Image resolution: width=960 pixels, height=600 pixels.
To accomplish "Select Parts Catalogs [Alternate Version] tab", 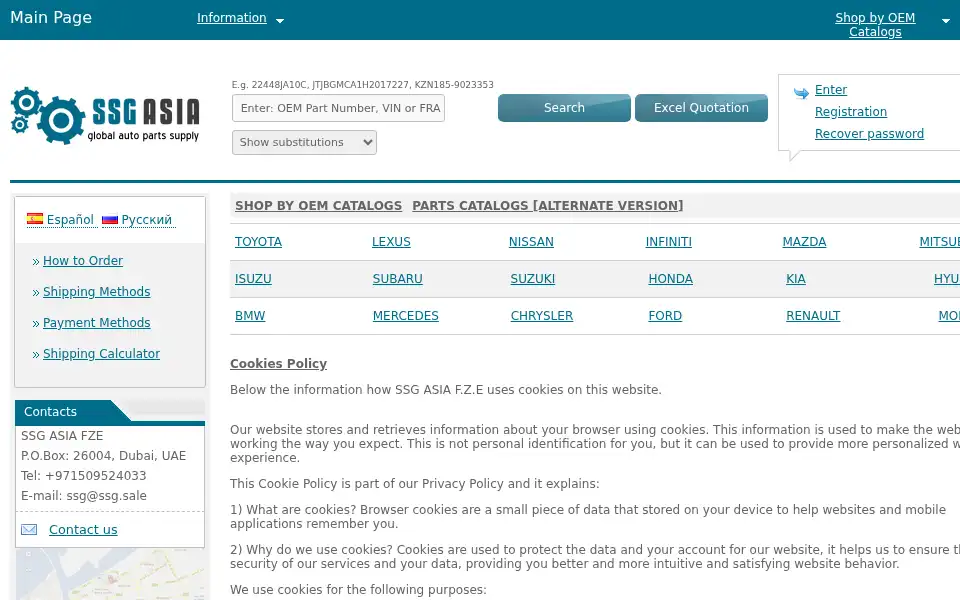I will [x=547, y=206].
